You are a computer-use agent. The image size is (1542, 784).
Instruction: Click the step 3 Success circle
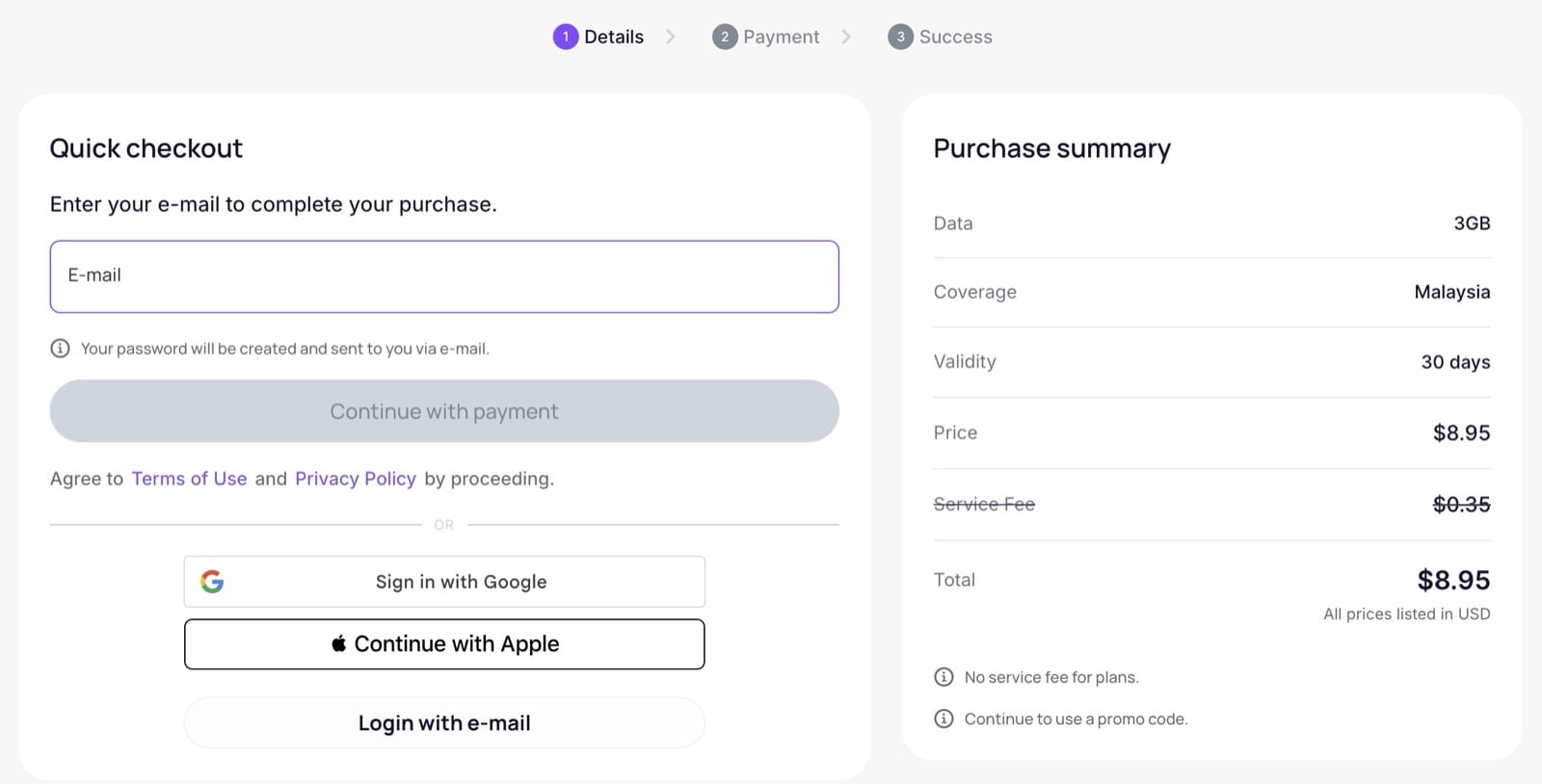[900, 37]
